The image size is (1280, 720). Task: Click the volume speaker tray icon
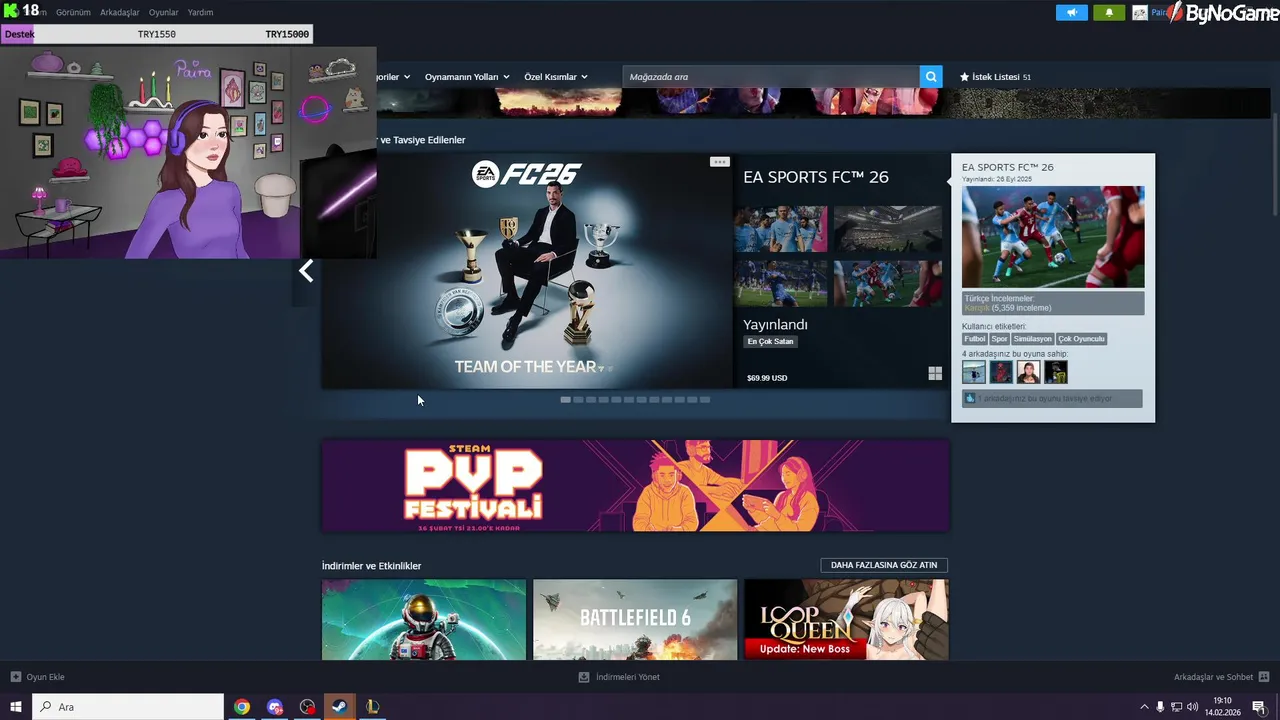click(x=1192, y=707)
